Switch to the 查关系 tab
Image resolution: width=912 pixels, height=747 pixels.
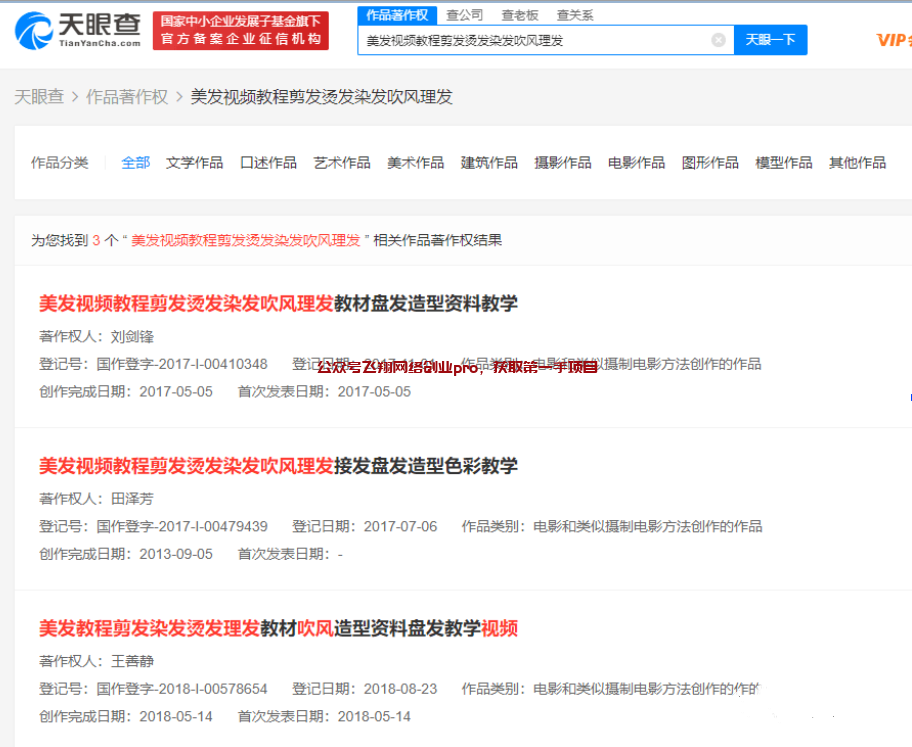(x=575, y=15)
